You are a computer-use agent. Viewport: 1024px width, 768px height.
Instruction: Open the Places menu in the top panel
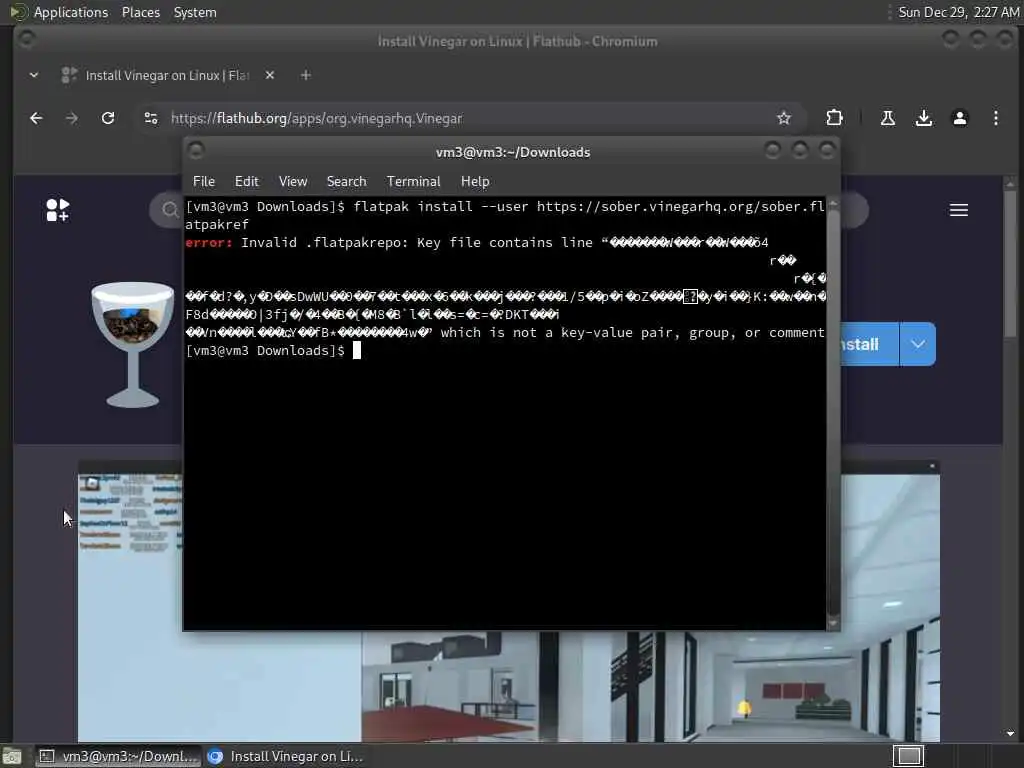click(x=141, y=12)
